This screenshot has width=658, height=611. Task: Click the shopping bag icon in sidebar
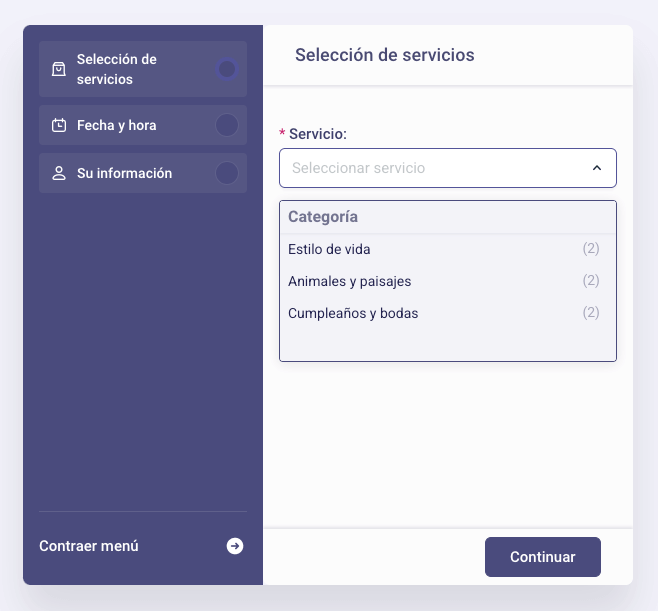[x=59, y=69]
